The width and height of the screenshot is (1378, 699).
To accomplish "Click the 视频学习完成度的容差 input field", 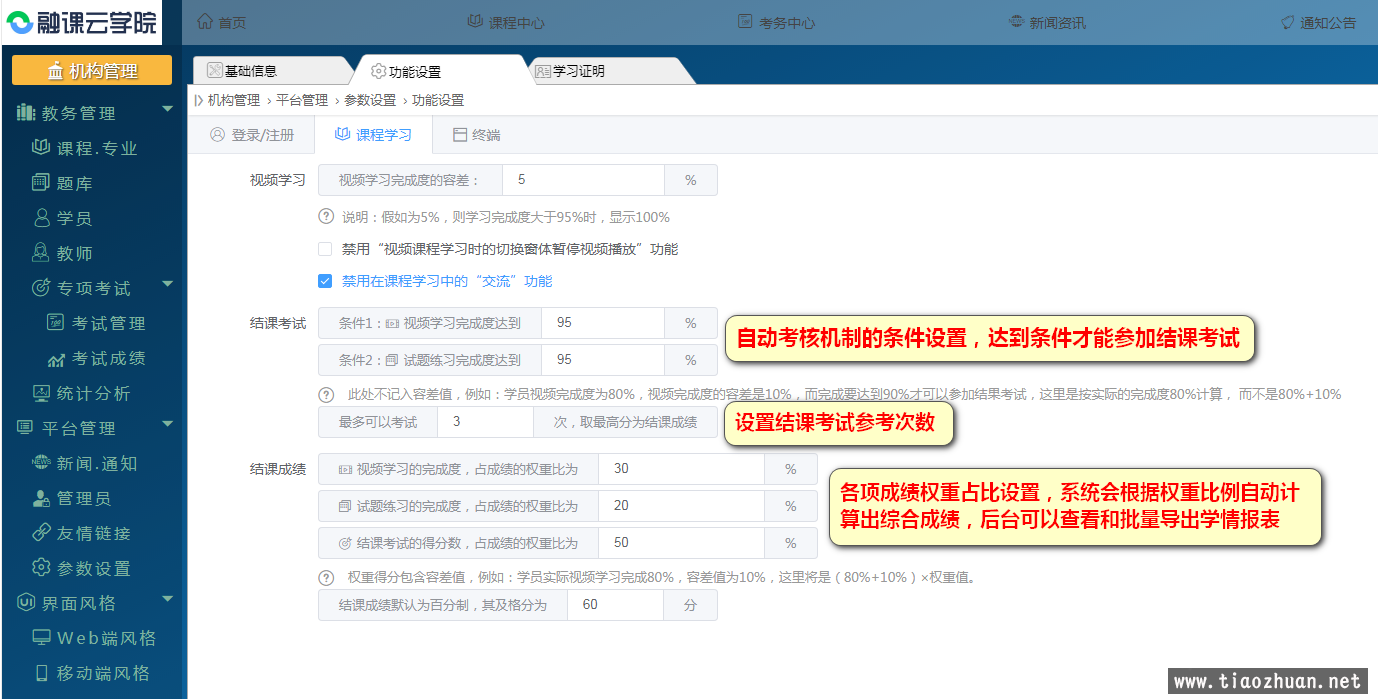I will tap(583, 180).
